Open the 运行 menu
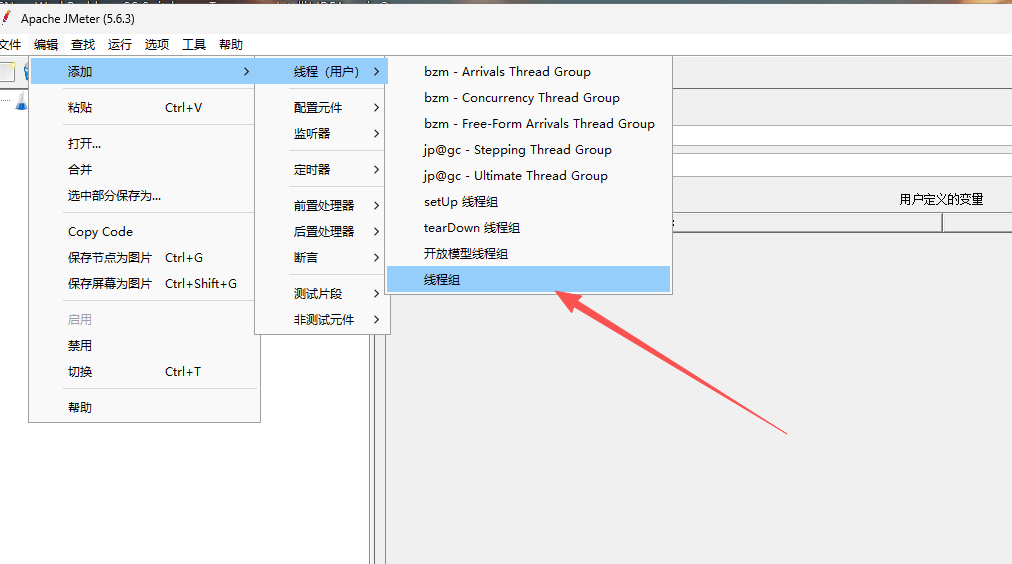 119,45
